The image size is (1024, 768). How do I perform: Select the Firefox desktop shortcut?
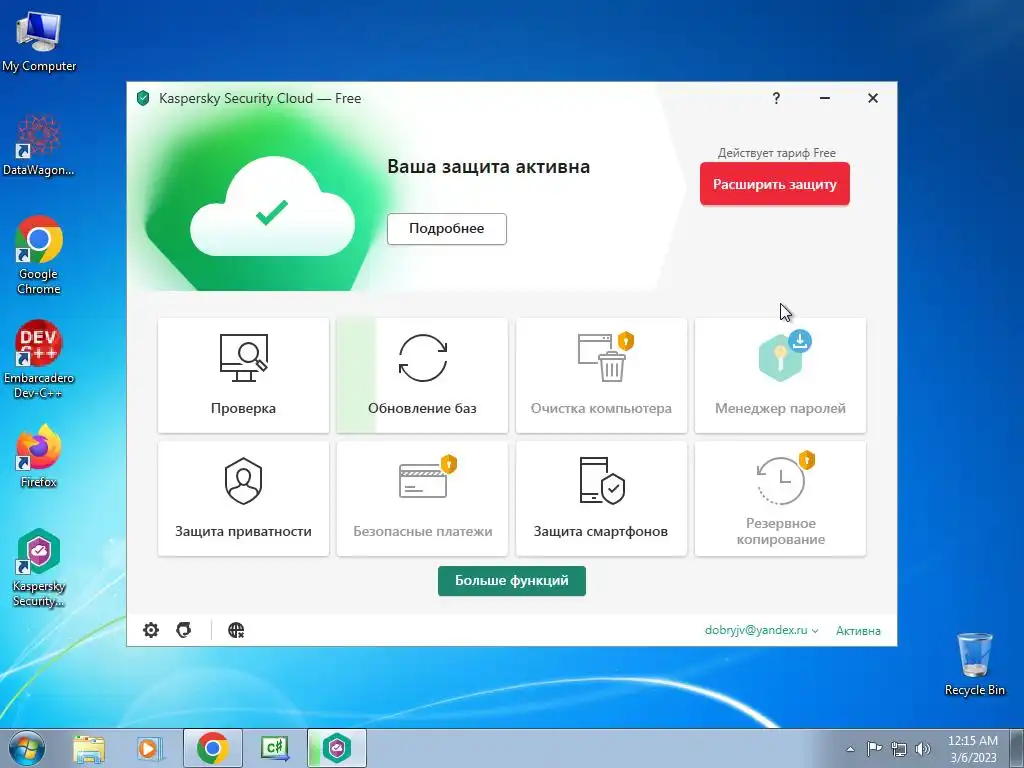(39, 456)
